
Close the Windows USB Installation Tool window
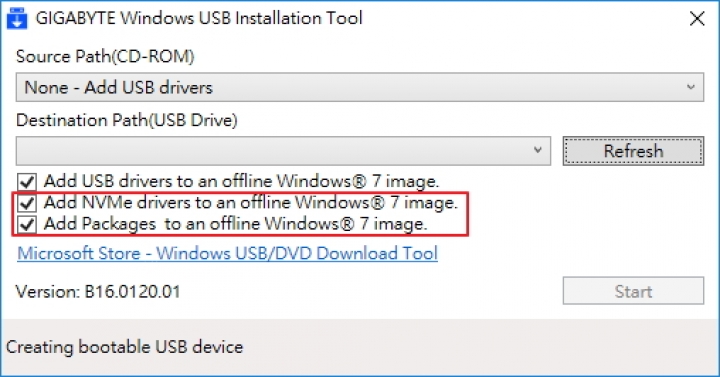pos(697,19)
